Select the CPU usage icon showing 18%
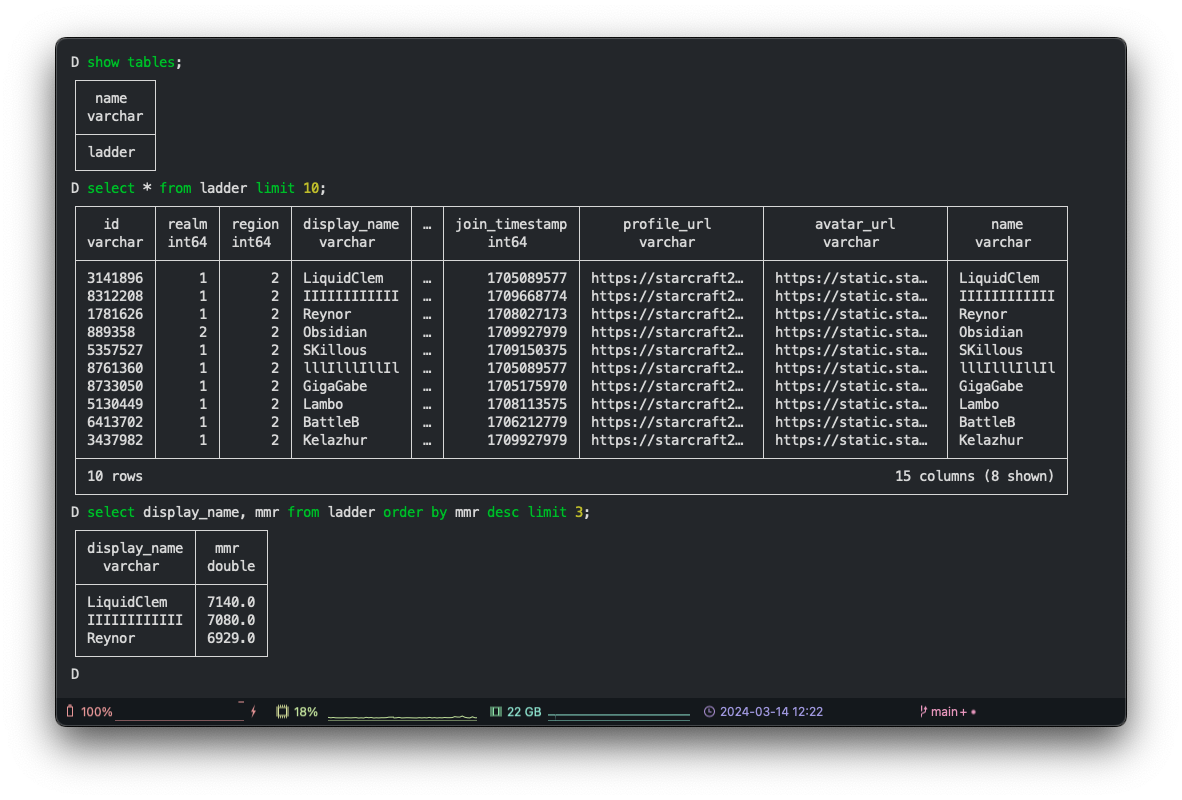Viewport: 1182px width, 800px height. click(x=283, y=712)
